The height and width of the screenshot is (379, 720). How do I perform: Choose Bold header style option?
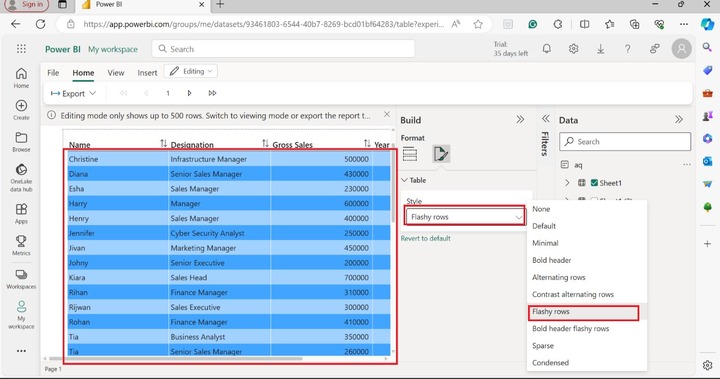[x=587, y=260]
